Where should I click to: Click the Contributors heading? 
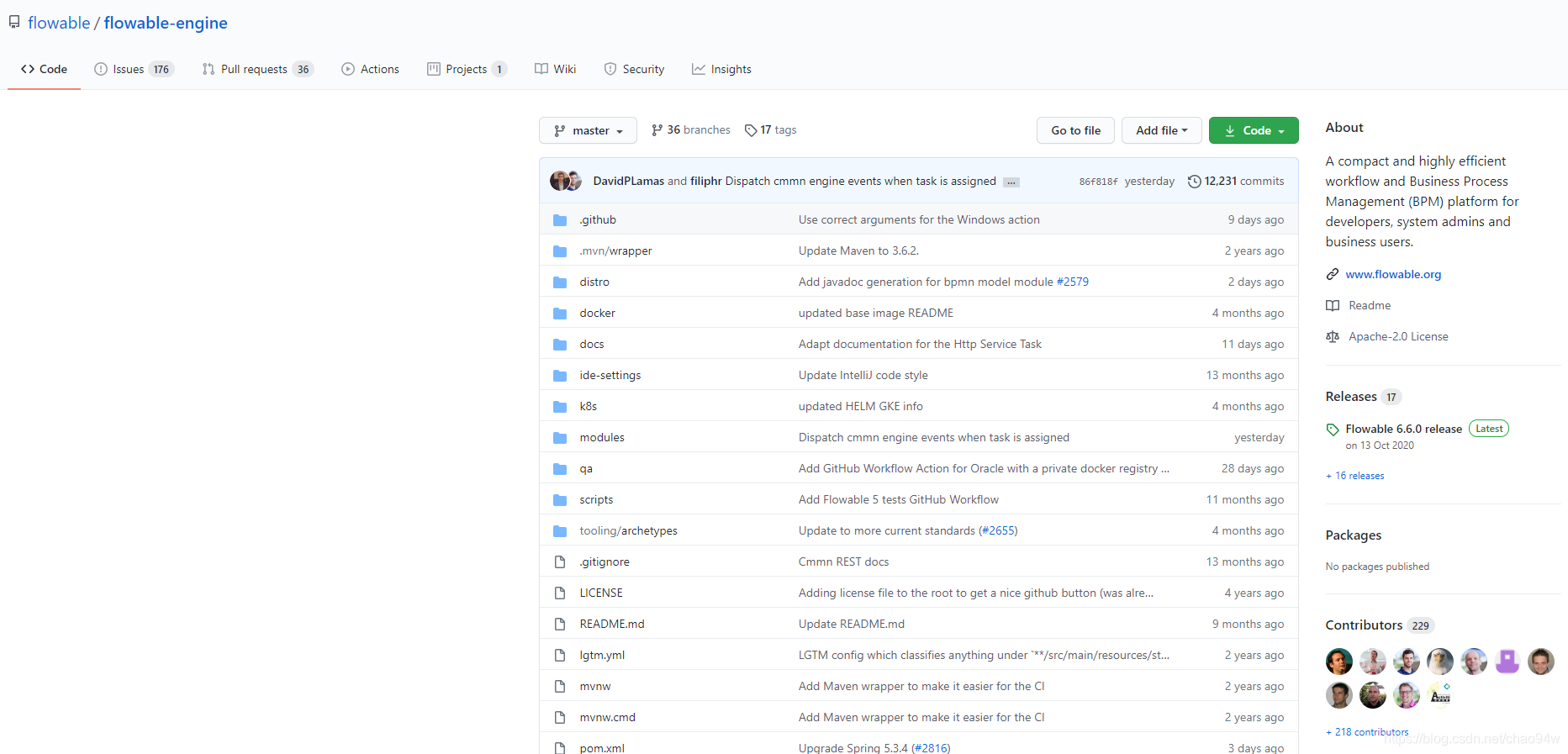coord(1364,625)
